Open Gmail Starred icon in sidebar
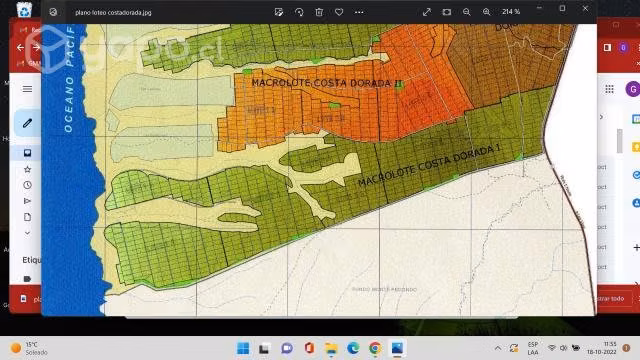The height and width of the screenshot is (360, 640). (27, 169)
